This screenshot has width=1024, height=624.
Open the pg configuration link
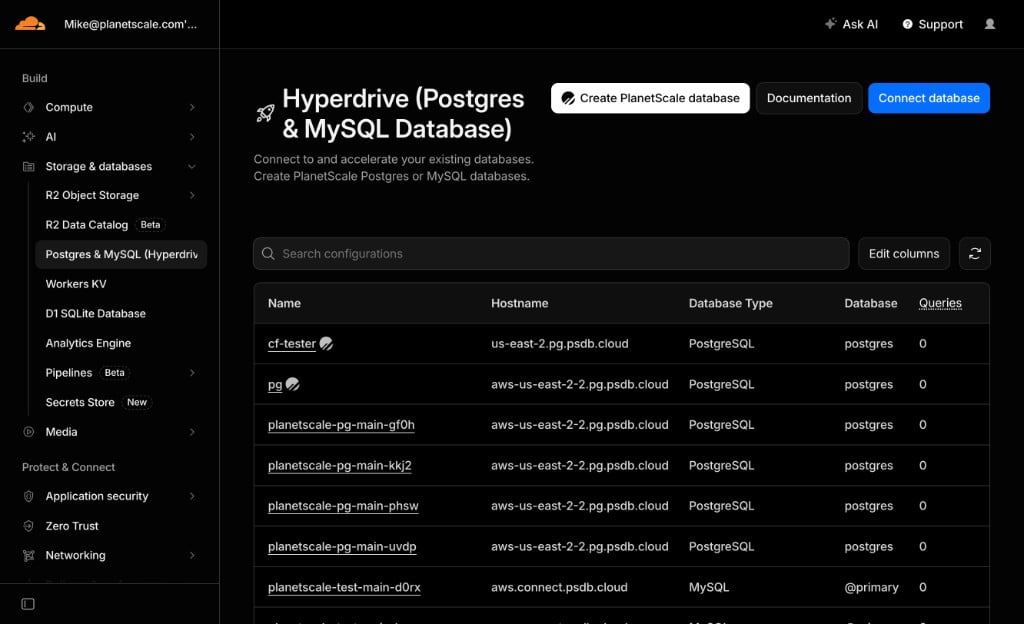click(275, 384)
